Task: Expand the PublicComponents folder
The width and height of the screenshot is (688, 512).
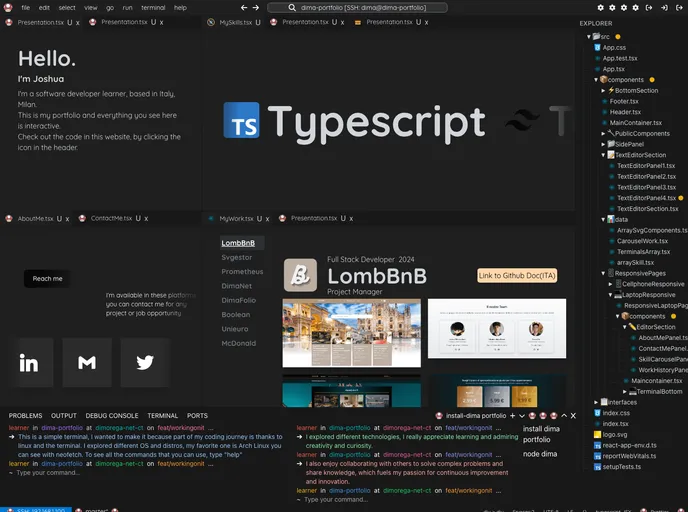Action: 603,133
